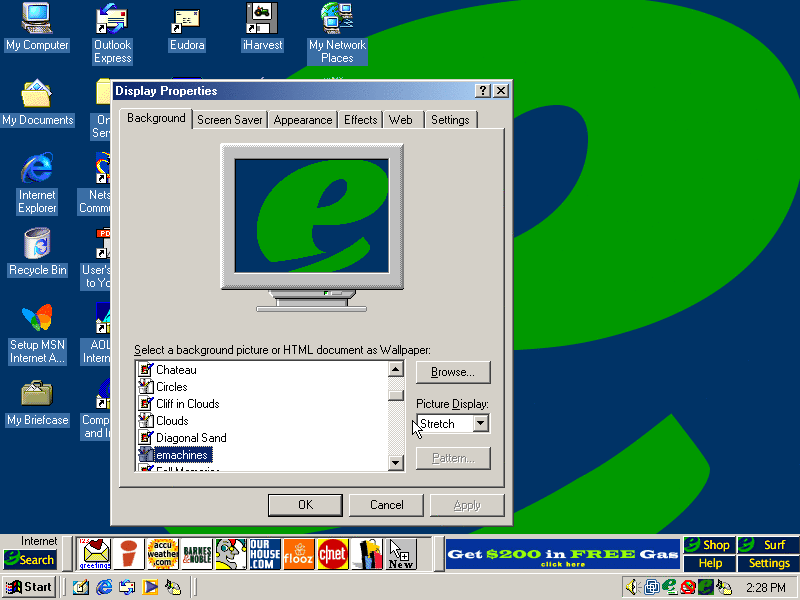The height and width of the screenshot is (600, 800).
Task: Switch to the Screen Saver tab
Action: [230, 120]
